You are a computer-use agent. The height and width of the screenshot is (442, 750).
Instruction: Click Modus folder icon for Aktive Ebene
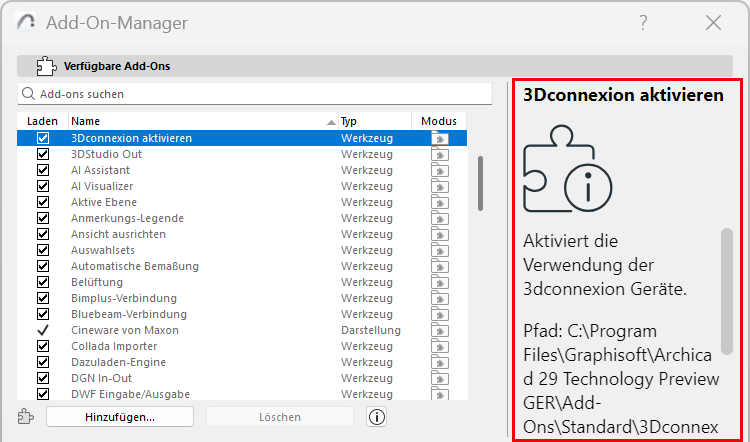pos(440,202)
